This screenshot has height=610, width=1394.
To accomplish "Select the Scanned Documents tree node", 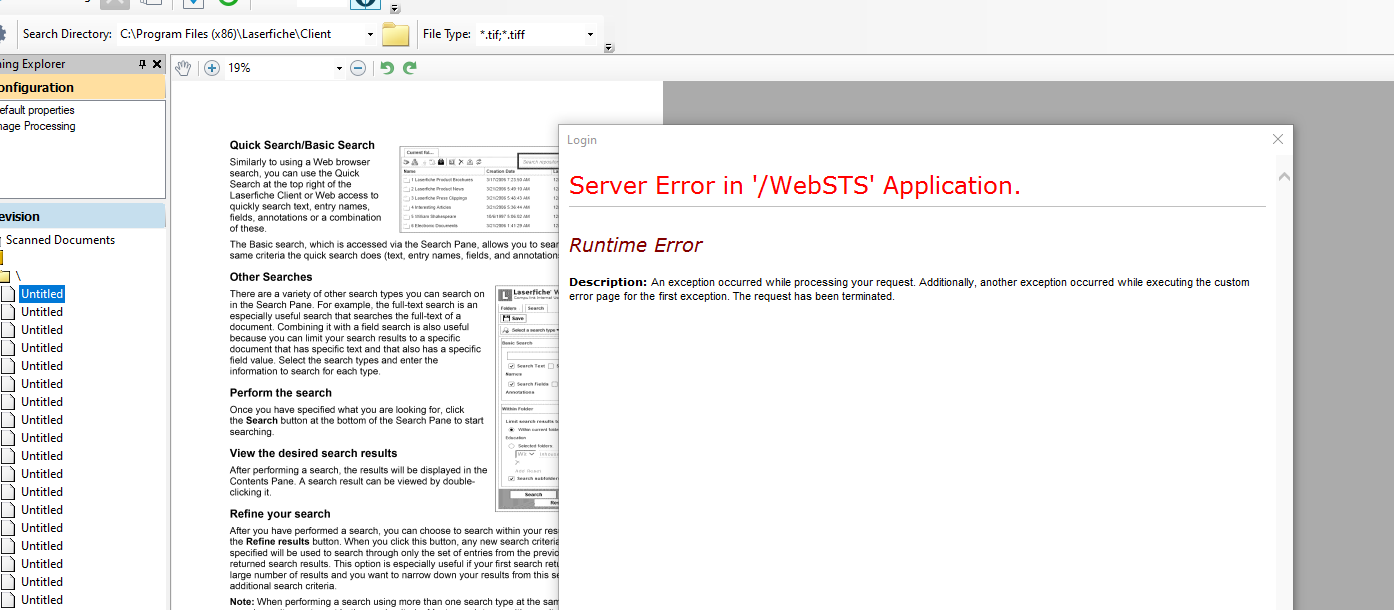I will (60, 240).
